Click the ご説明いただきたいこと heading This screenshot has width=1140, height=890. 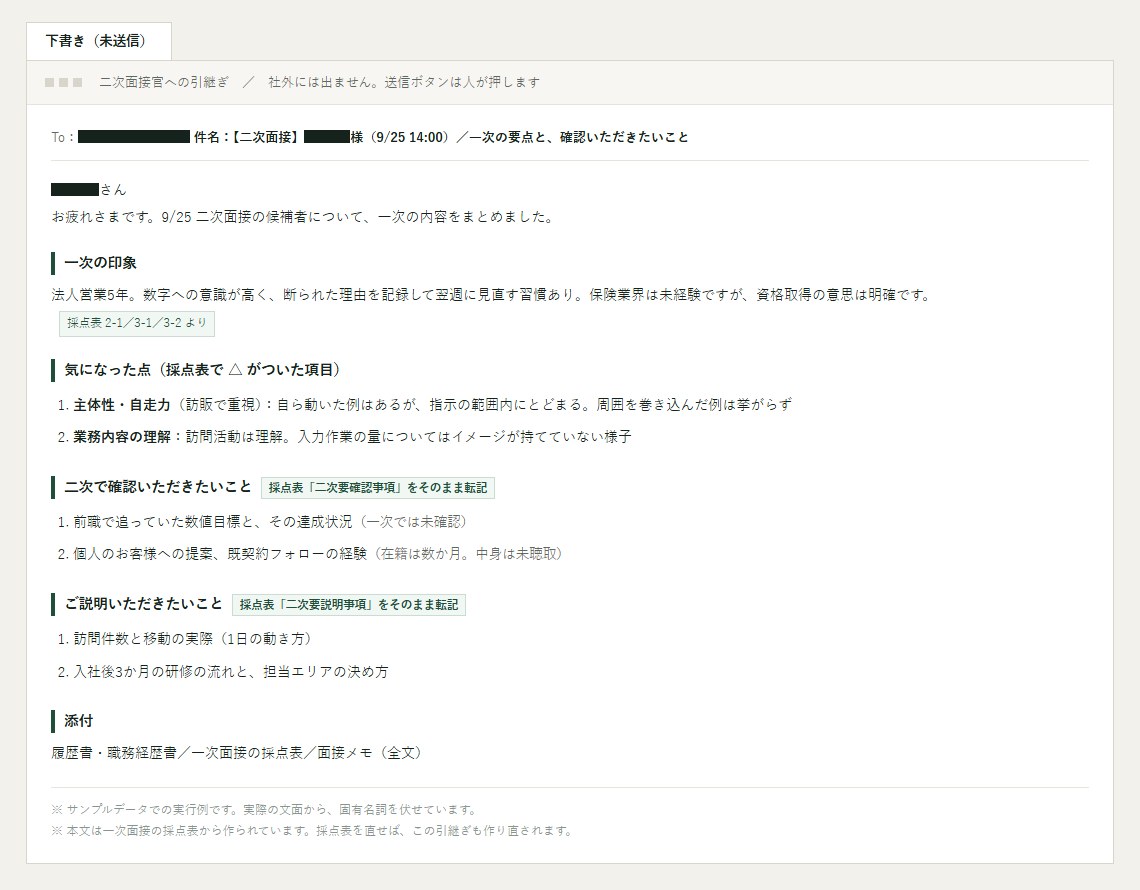(x=143, y=604)
